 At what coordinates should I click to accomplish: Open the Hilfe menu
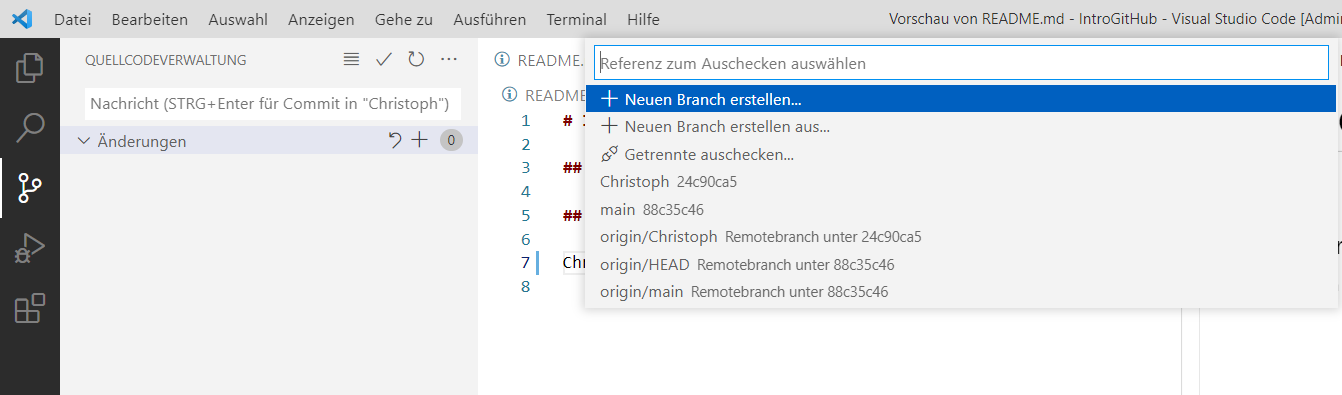tap(643, 19)
